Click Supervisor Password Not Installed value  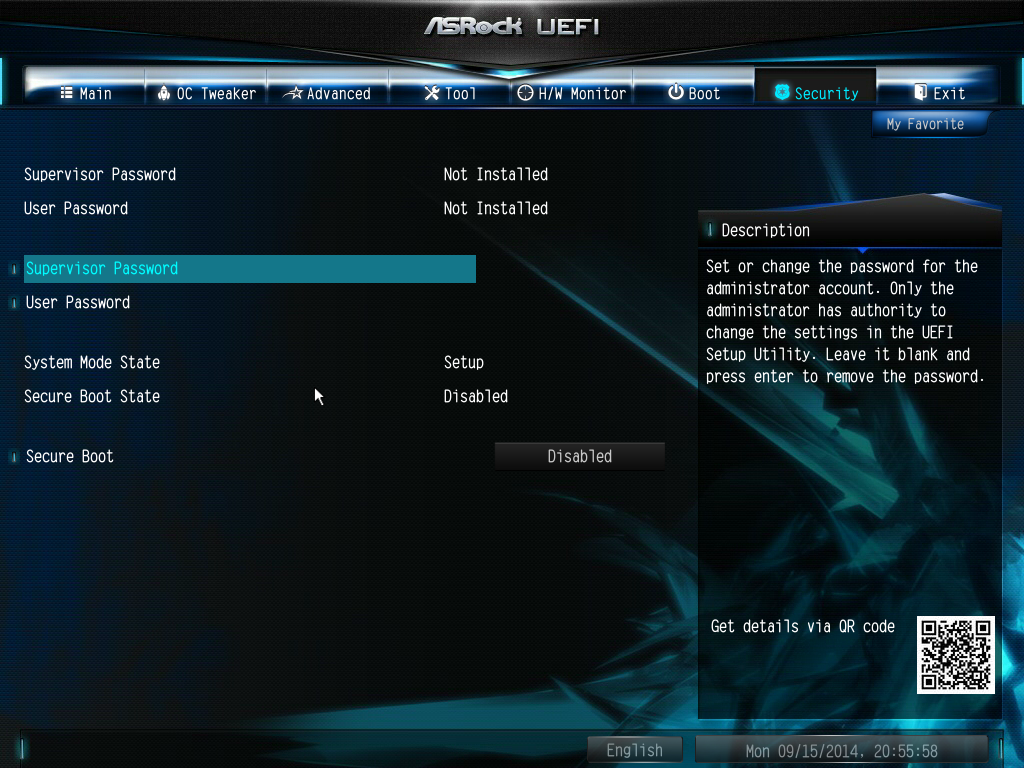(x=496, y=174)
